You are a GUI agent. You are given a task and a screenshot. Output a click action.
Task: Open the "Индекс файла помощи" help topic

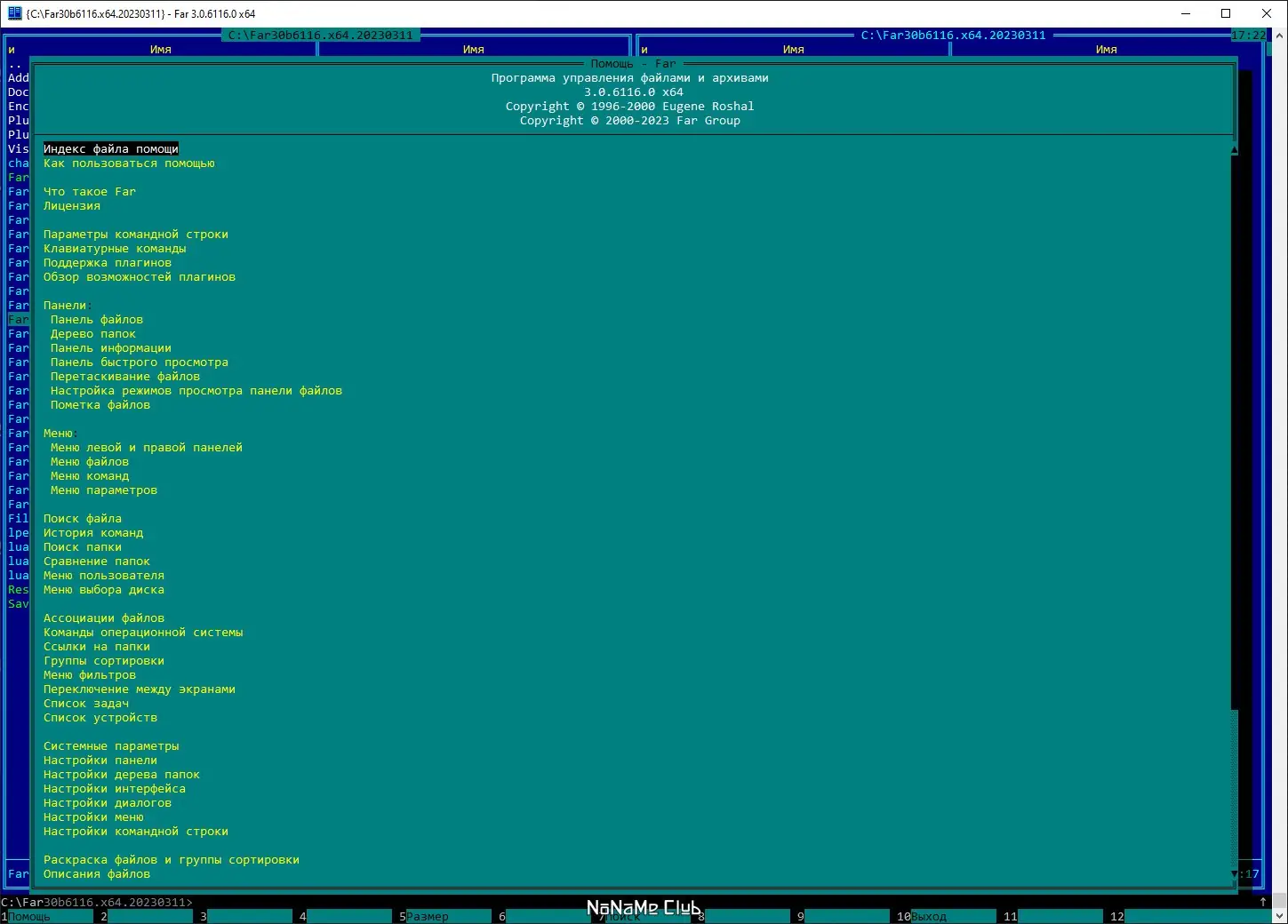pyautogui.click(x=110, y=148)
